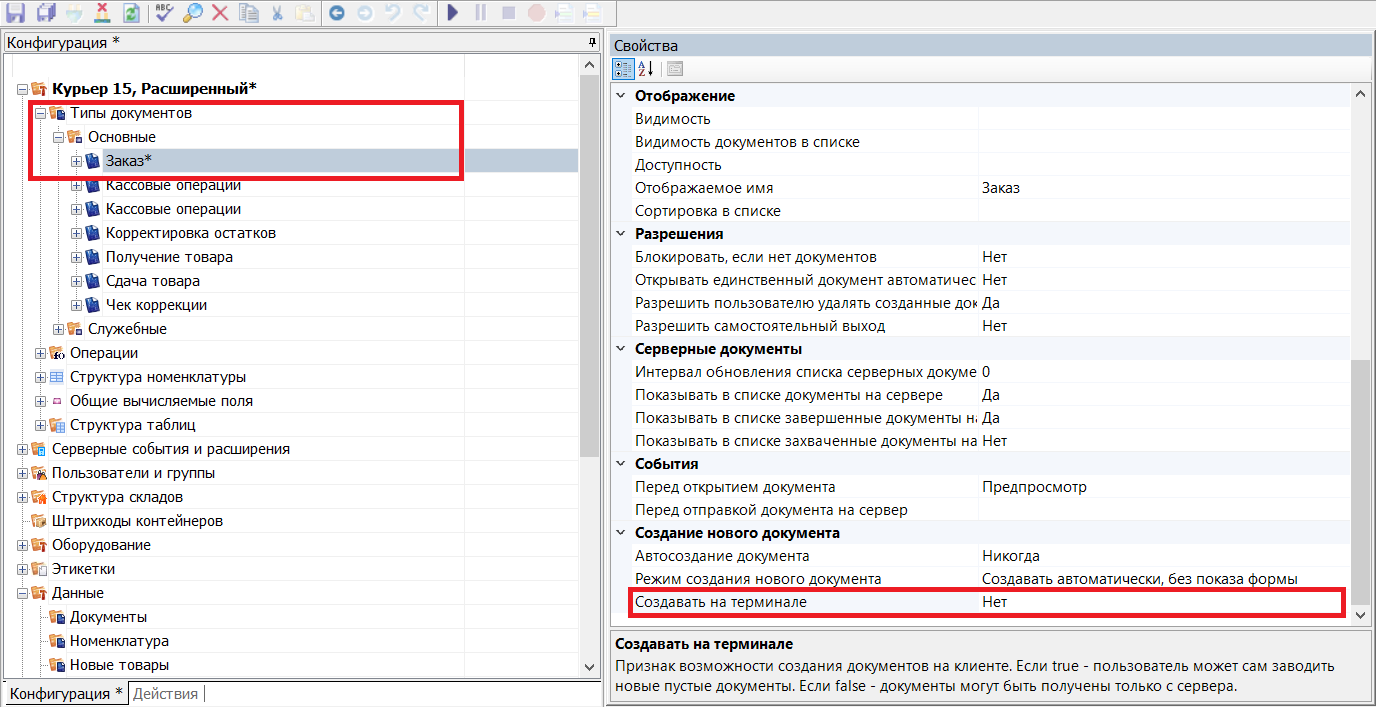This screenshot has width=1376, height=707.
Task: Click the forward navigation arrow icon
Action: 365,13
